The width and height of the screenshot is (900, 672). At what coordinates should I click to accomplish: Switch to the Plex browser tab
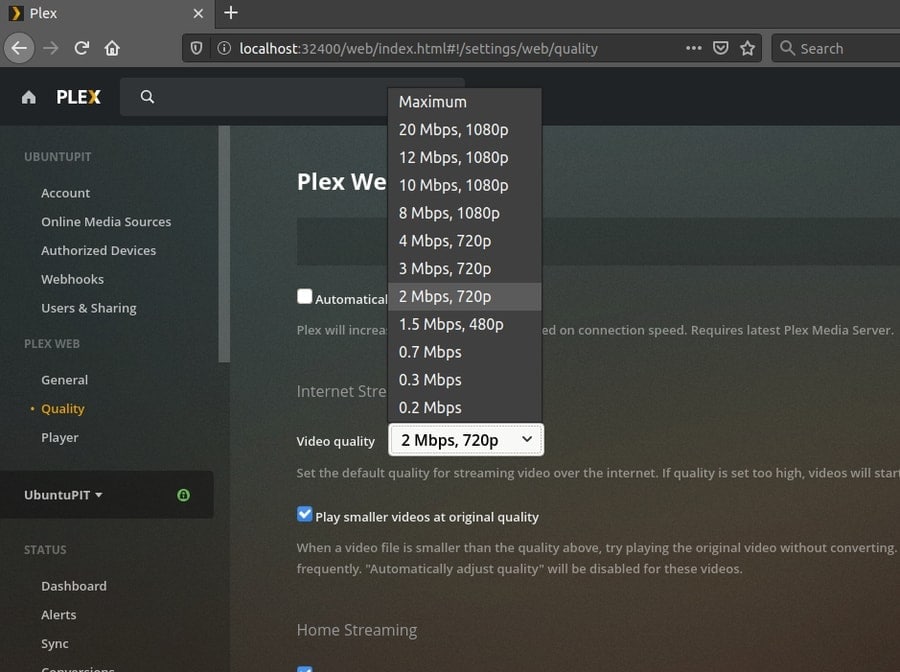107,13
